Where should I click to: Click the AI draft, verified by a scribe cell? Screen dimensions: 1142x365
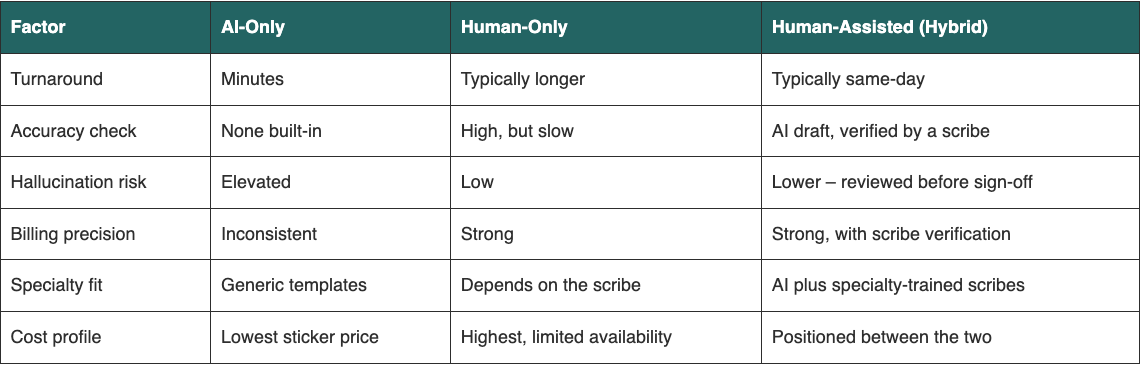(881, 131)
